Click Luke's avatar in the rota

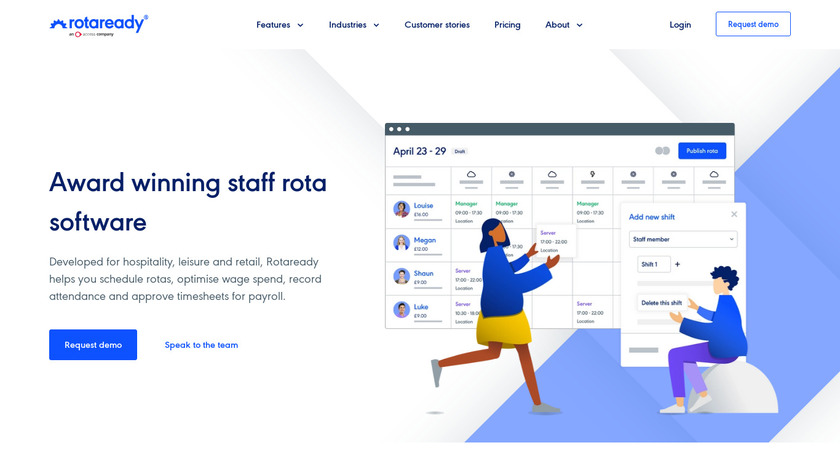pyautogui.click(x=401, y=310)
